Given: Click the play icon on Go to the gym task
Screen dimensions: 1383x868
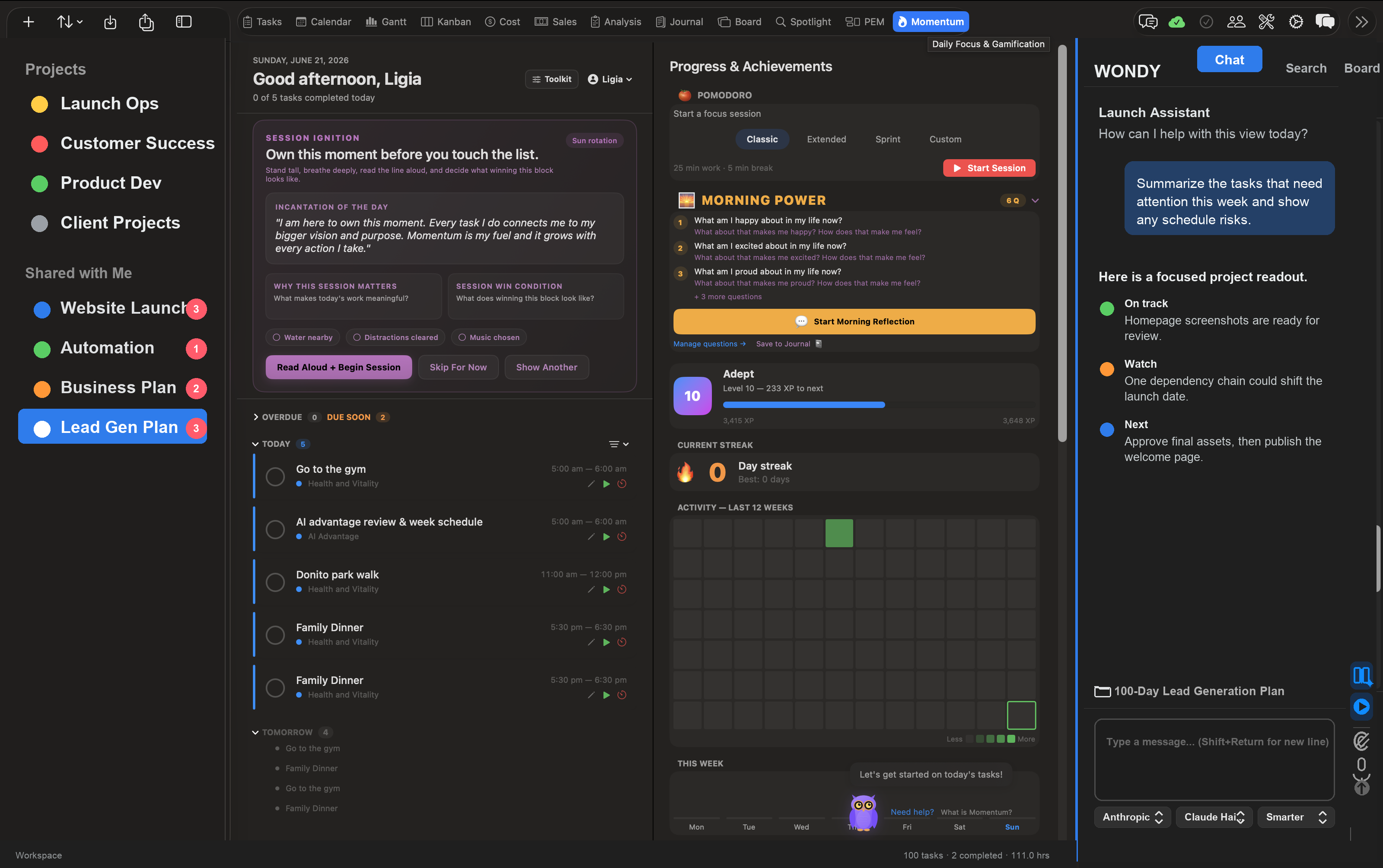Looking at the screenshot, I should [x=606, y=484].
